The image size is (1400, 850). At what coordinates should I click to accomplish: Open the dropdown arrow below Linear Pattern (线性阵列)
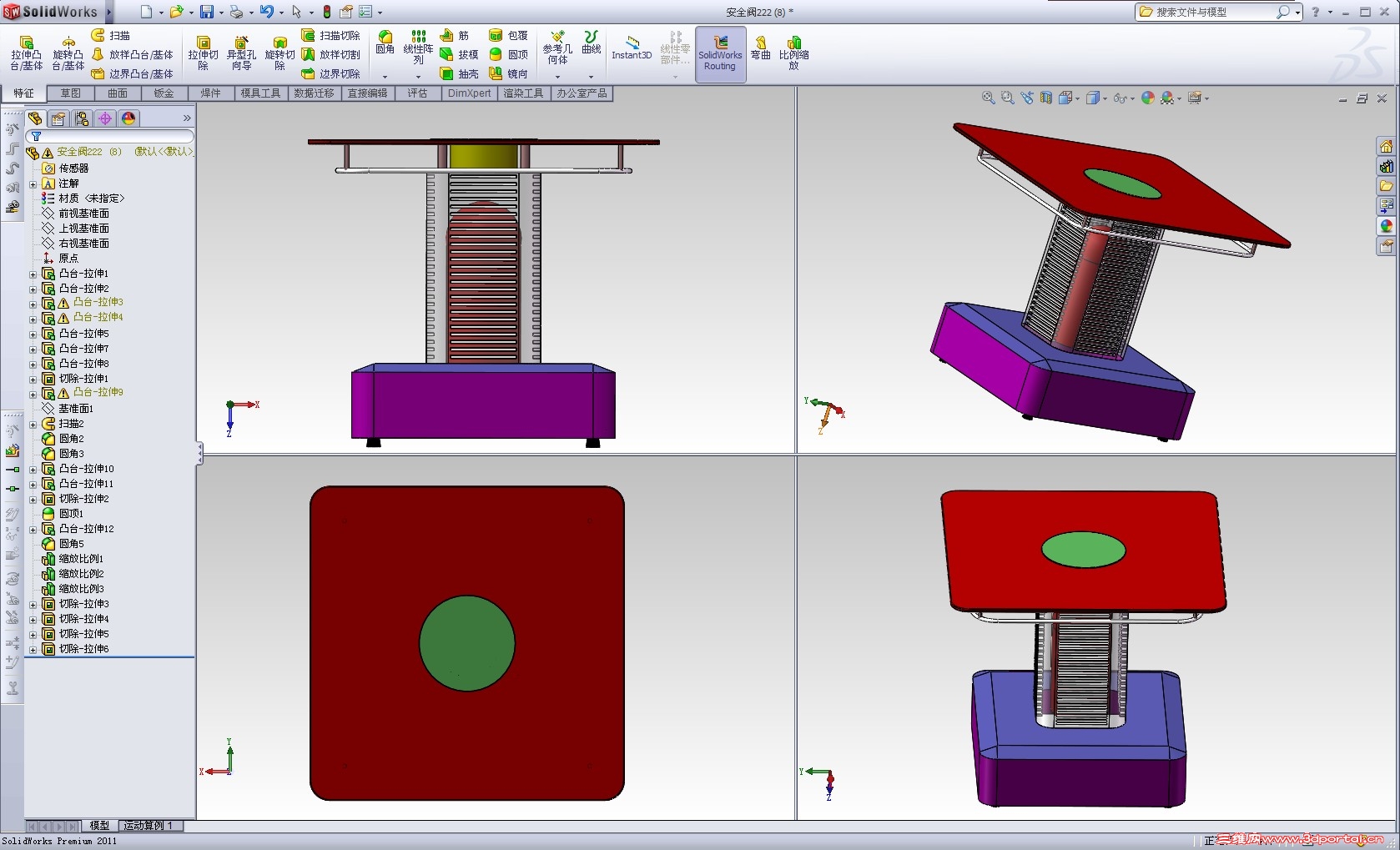coord(418,77)
